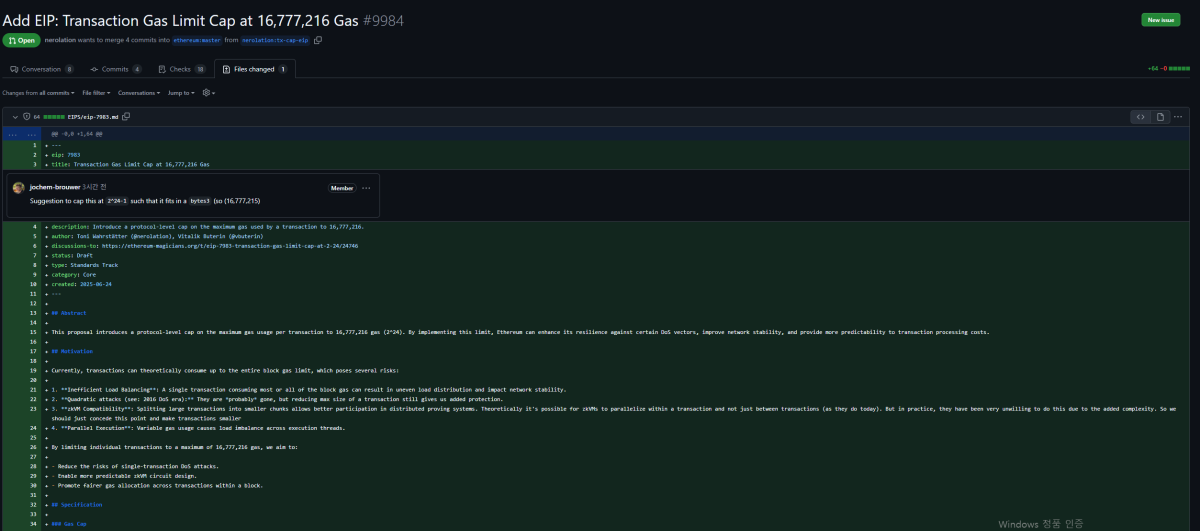Open jochem-brouwer profile link

click(x=54, y=187)
